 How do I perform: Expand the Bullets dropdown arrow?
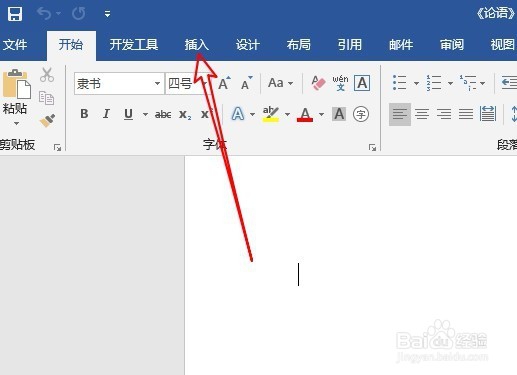point(416,83)
